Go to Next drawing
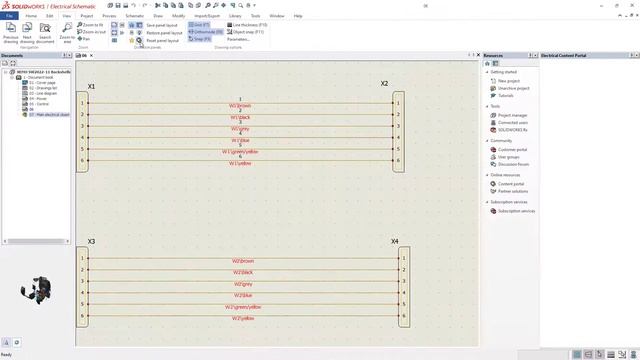 (27, 33)
